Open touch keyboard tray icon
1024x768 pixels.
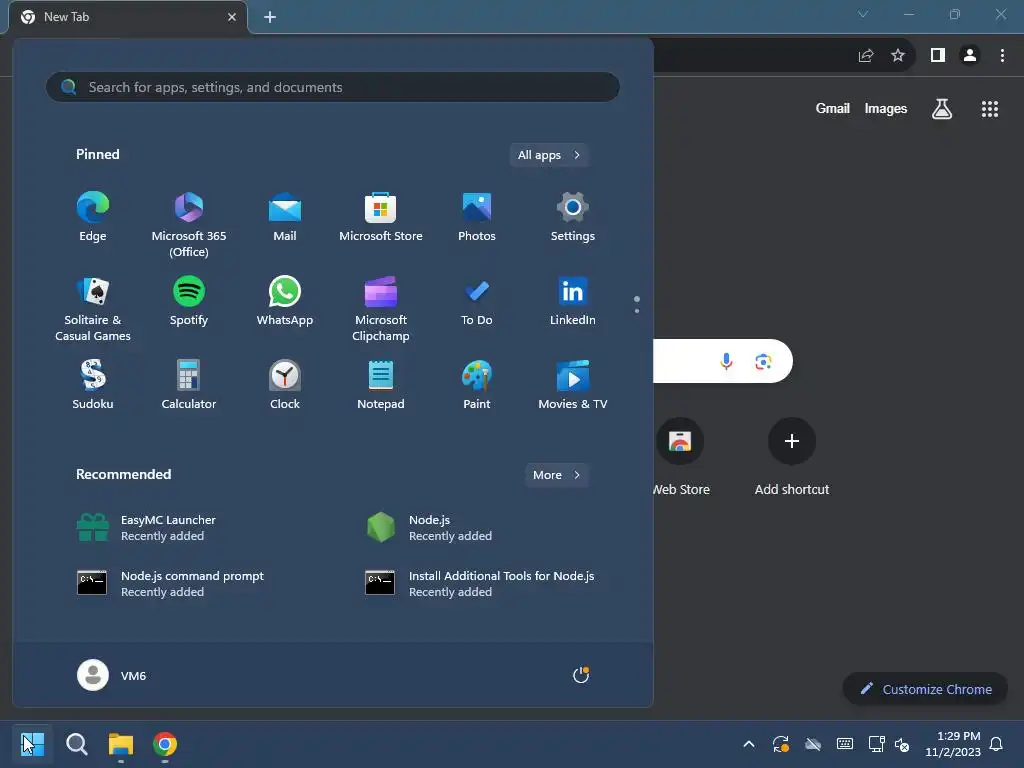pos(844,744)
